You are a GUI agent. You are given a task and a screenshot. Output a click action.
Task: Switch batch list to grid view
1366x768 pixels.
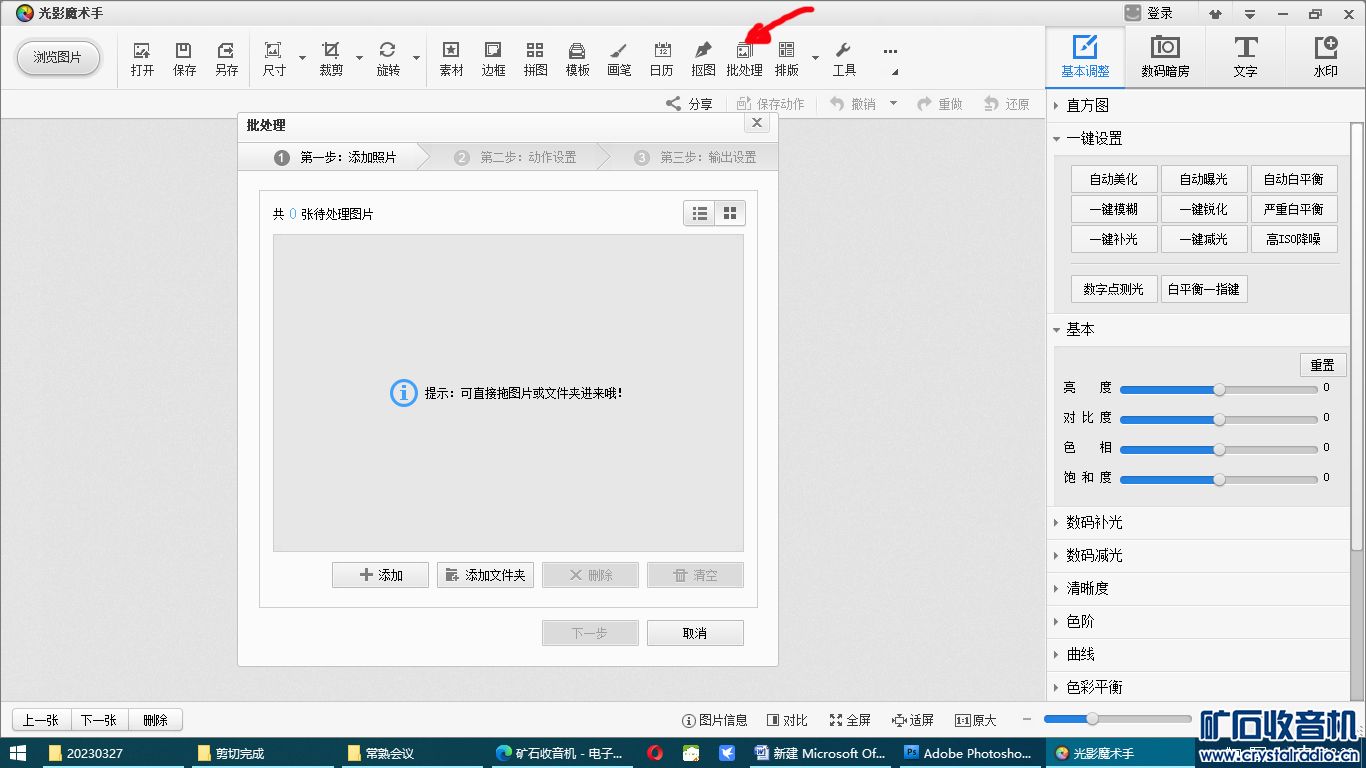[x=730, y=213]
